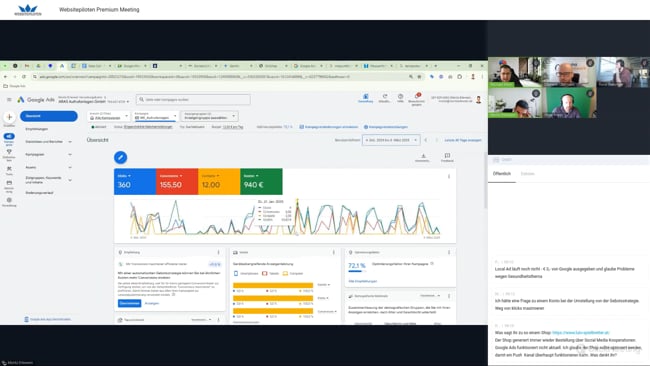Click the yellow scorecard tile showing 12.00
Screen dimensions: 650x366
tap(219, 182)
